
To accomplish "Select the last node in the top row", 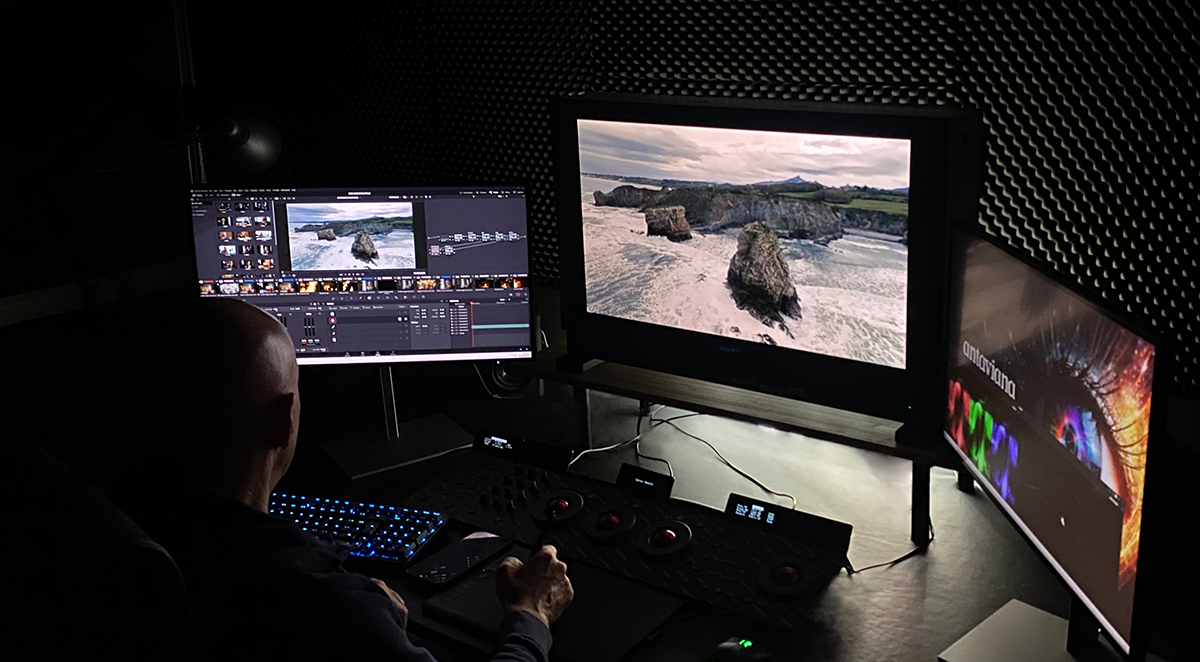I will tap(512, 236).
